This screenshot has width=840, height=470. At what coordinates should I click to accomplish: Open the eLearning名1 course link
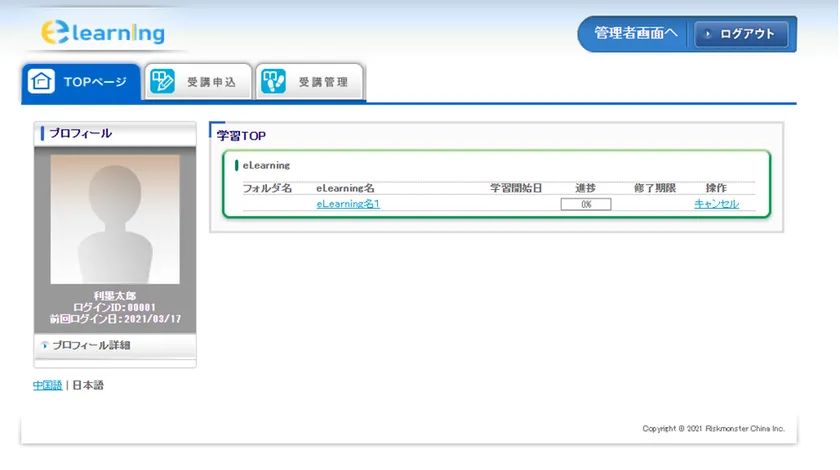click(348, 204)
